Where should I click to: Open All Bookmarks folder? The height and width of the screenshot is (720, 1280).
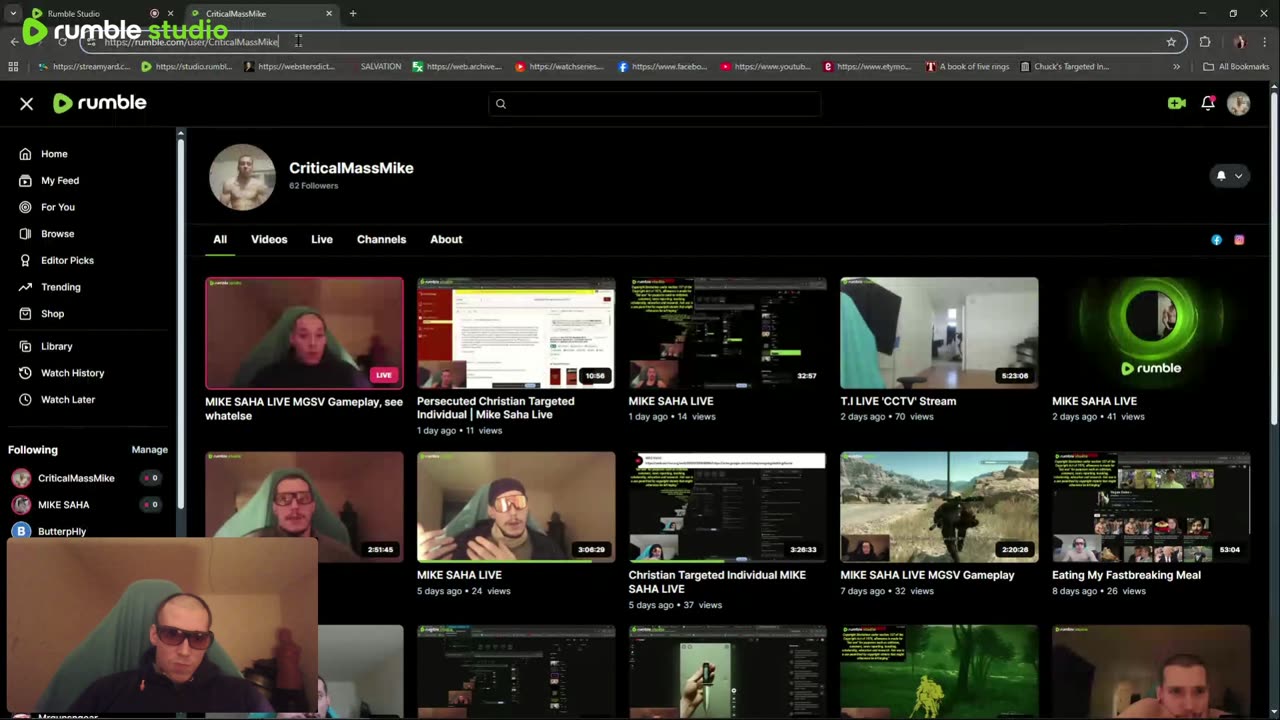point(1236,67)
